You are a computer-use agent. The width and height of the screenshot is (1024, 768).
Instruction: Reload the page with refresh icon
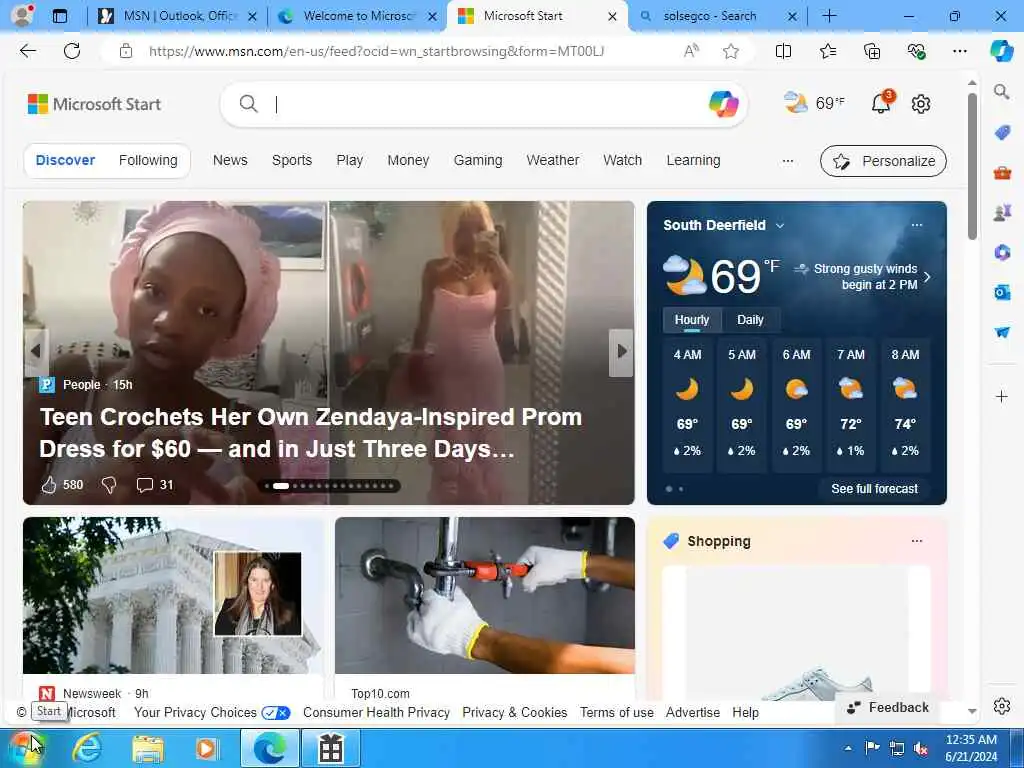[x=72, y=51]
